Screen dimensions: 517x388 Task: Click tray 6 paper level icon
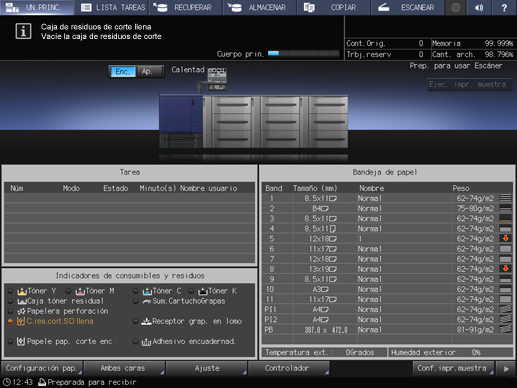point(505,249)
